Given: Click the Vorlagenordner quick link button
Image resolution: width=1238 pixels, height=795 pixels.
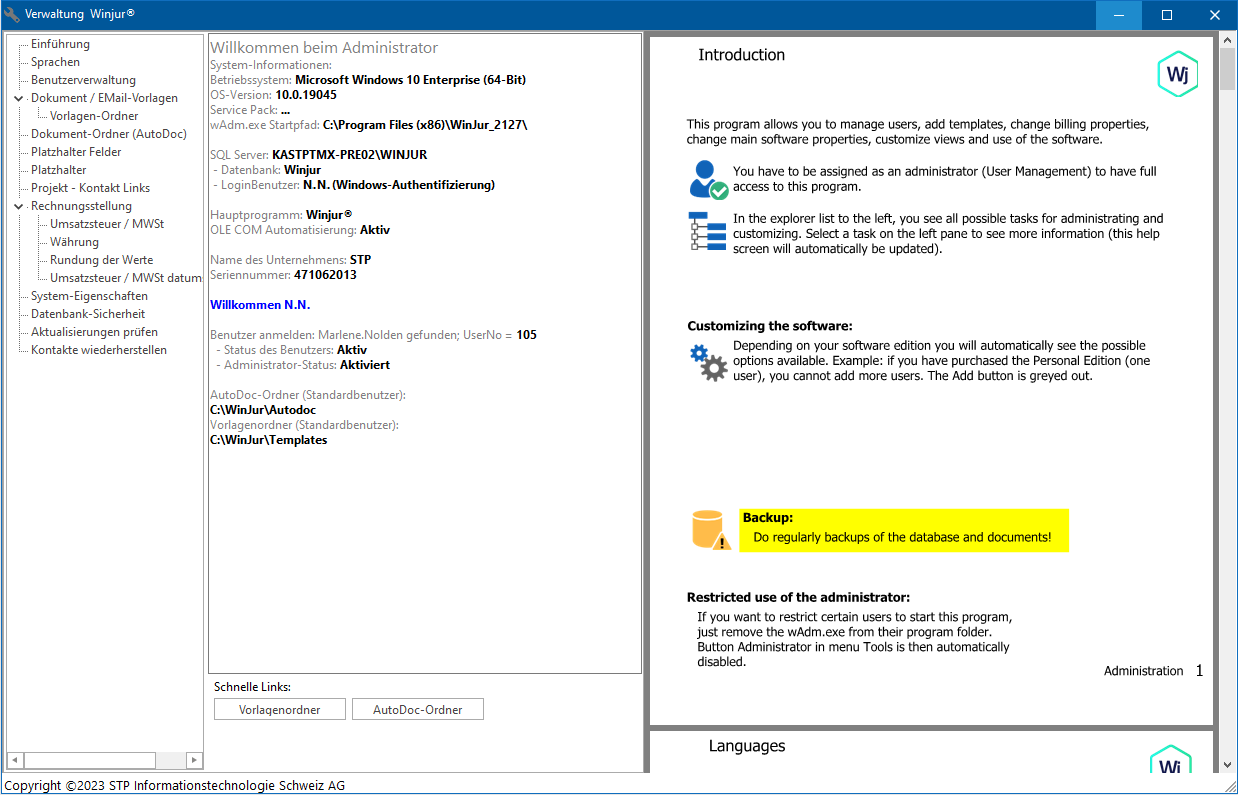Looking at the screenshot, I should coord(280,710).
